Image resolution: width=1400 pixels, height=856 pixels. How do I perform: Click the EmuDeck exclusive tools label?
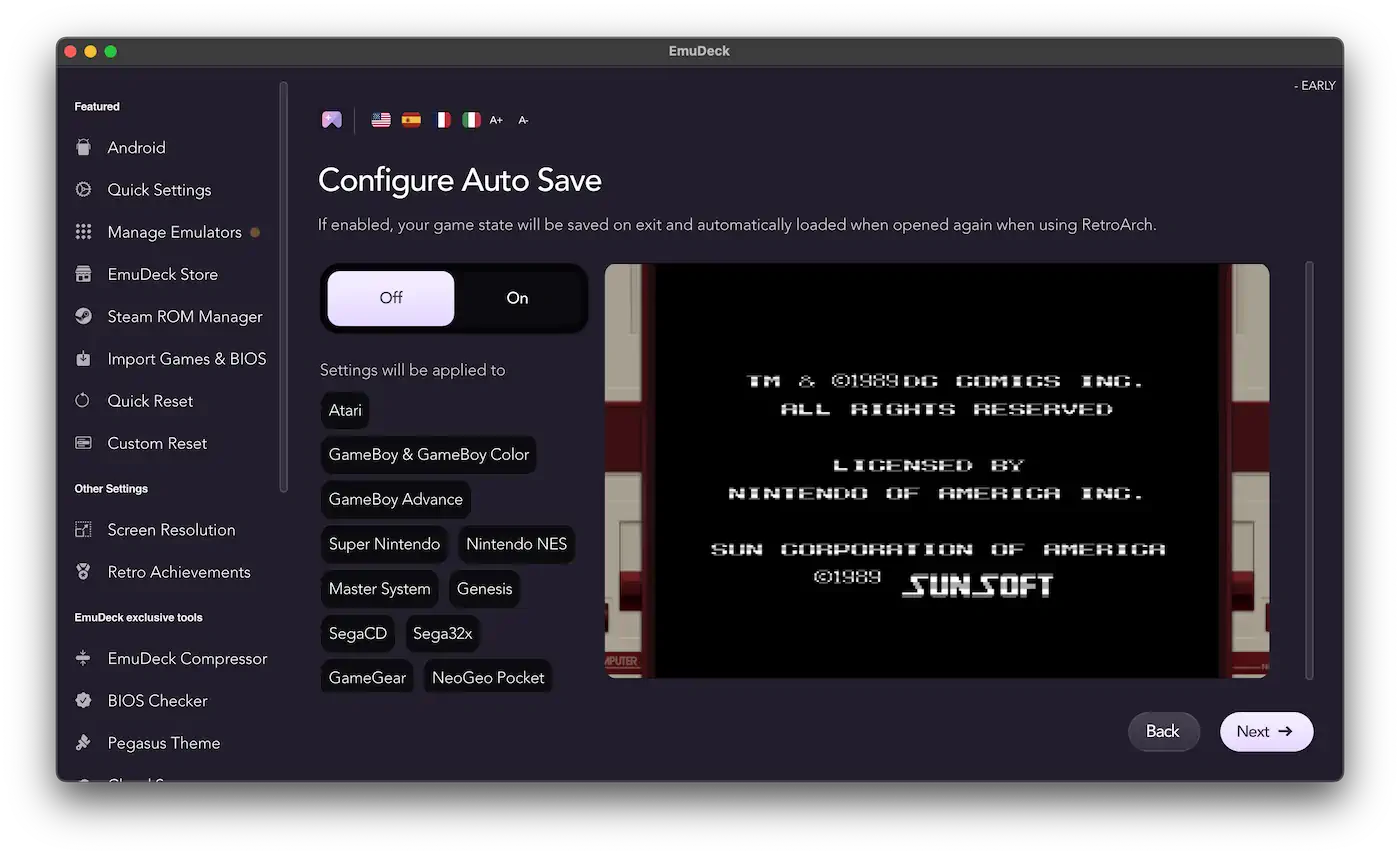tap(138, 617)
